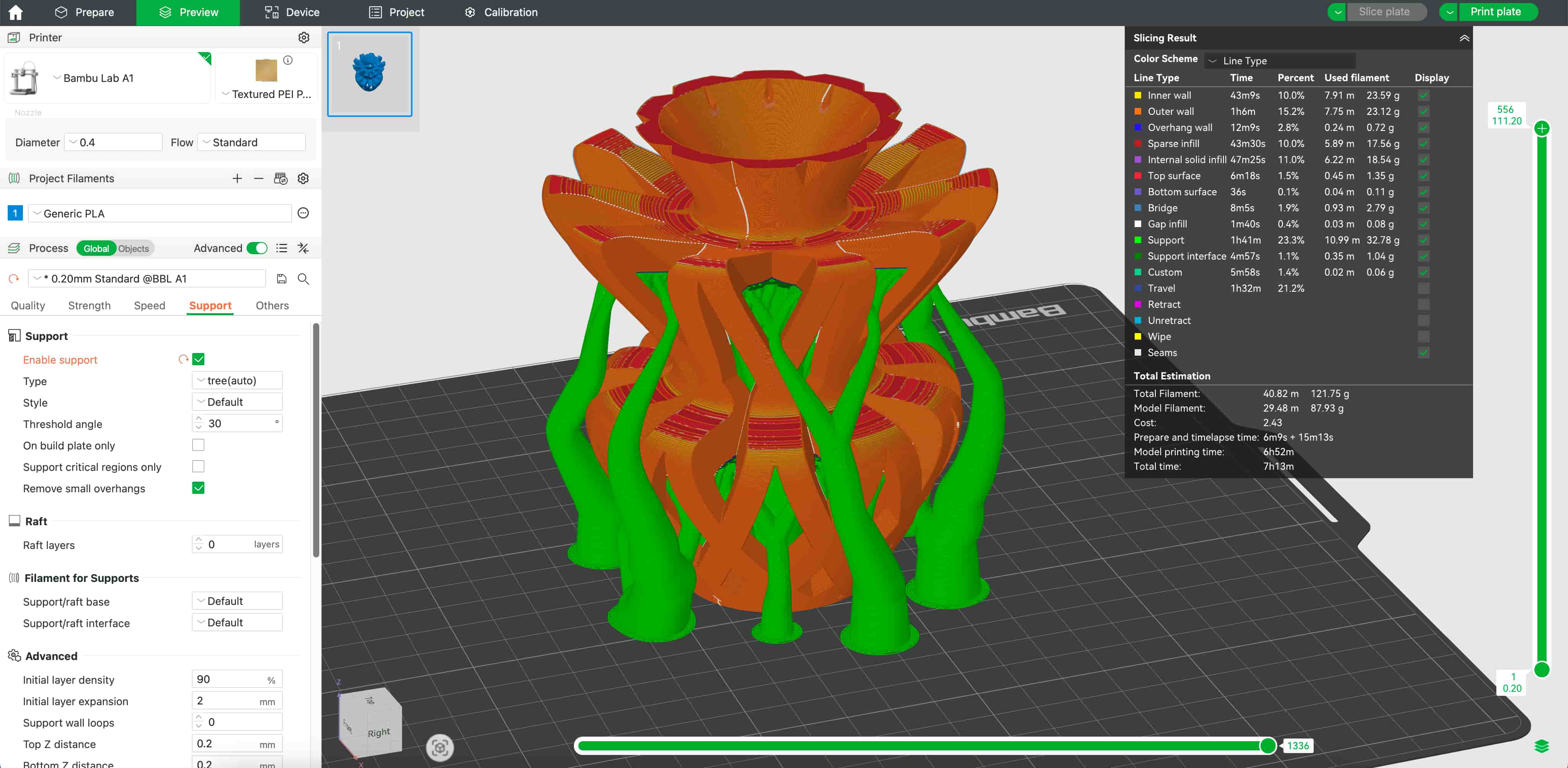Image resolution: width=1568 pixels, height=768 pixels.
Task: Open the Print plate dropdown arrow
Action: pyautogui.click(x=1449, y=12)
